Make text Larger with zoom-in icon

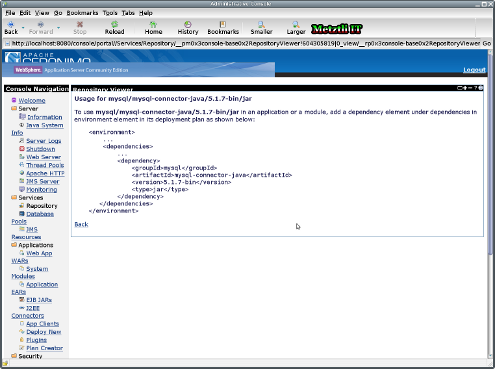(296, 24)
